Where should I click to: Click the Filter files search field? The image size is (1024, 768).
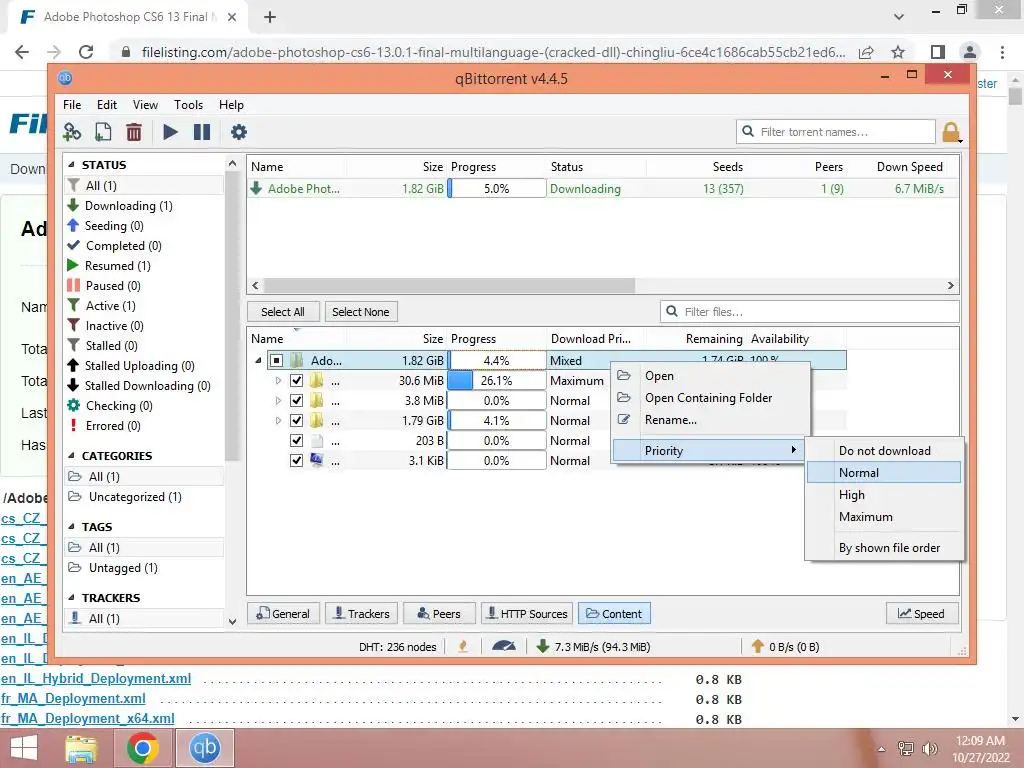click(810, 312)
